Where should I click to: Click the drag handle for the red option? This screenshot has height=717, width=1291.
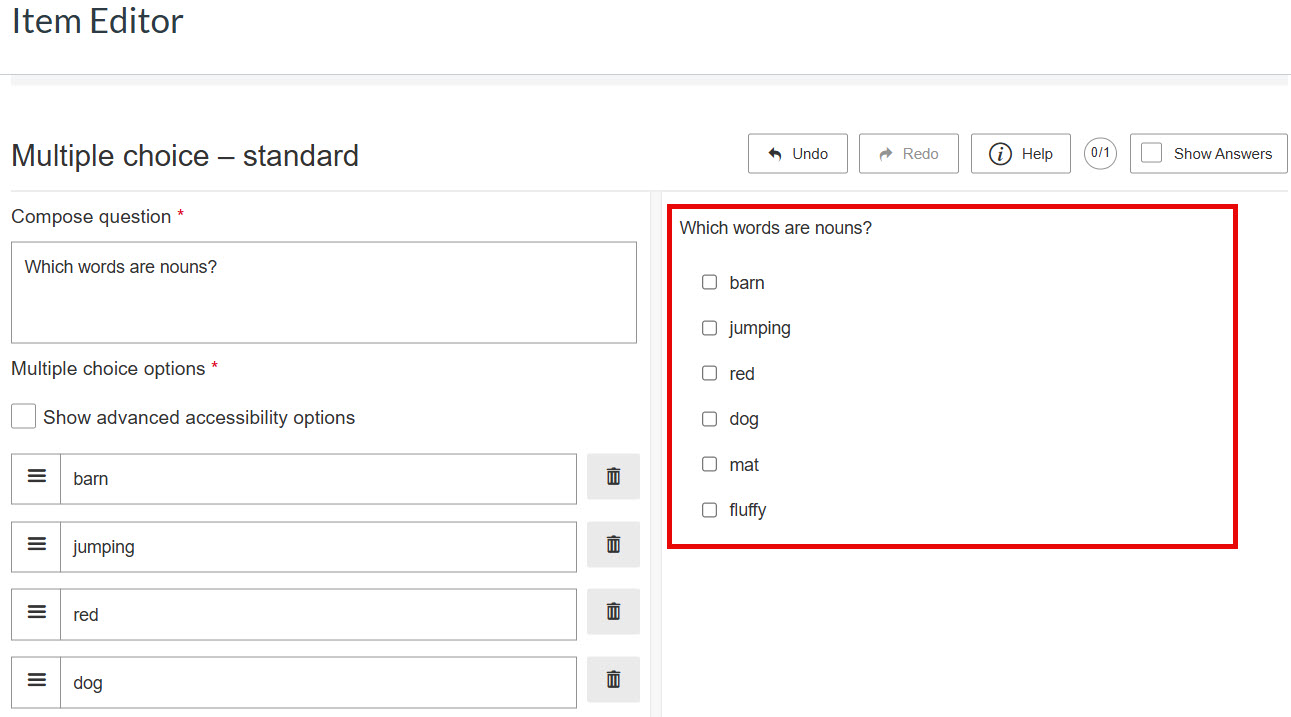(36, 614)
